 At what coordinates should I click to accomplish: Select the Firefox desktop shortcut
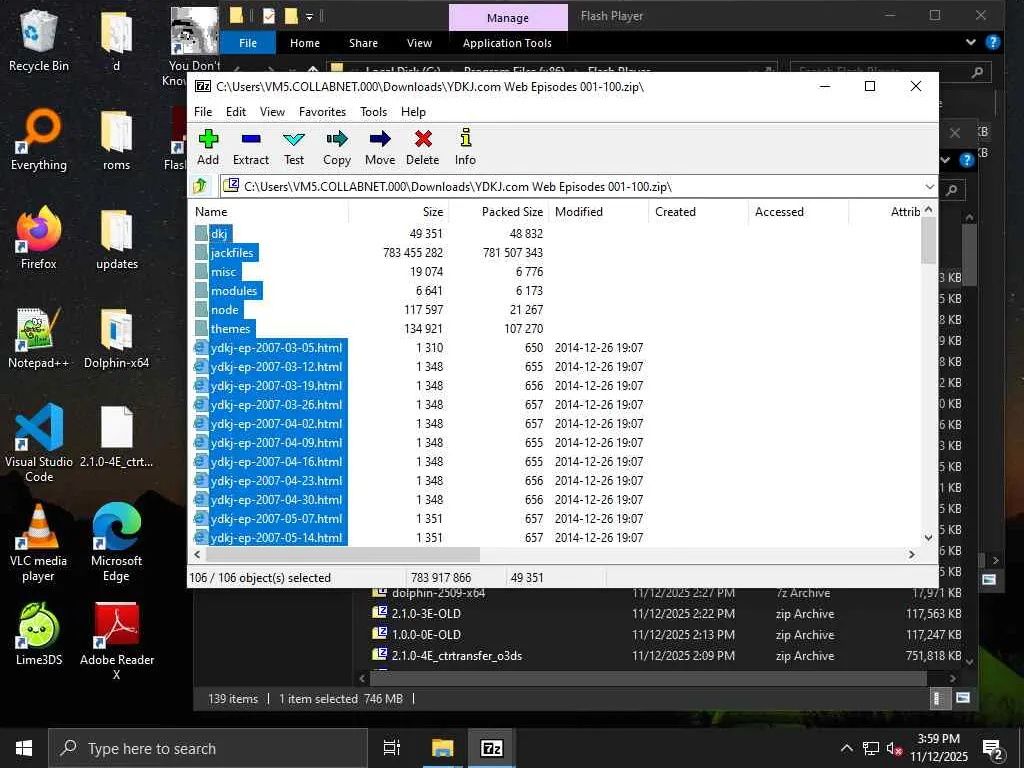tap(39, 239)
